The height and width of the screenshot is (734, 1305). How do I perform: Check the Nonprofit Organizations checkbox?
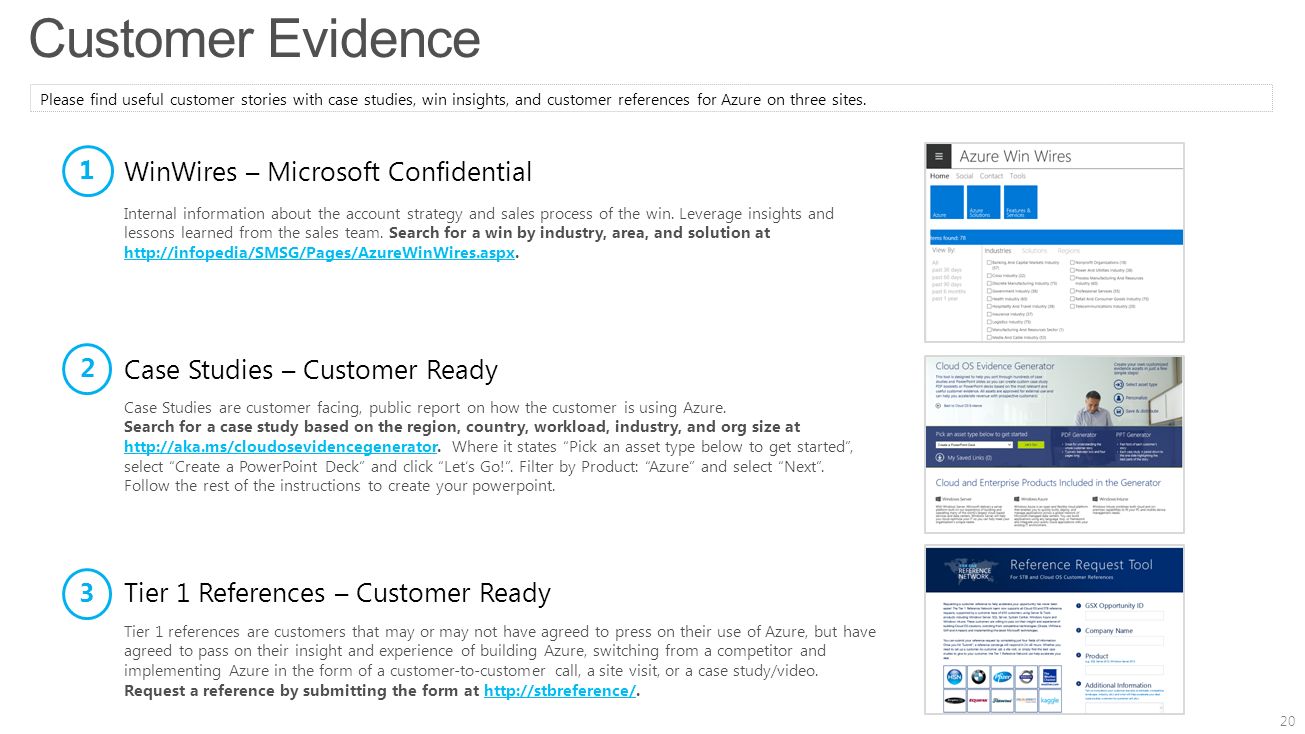pos(1072,262)
